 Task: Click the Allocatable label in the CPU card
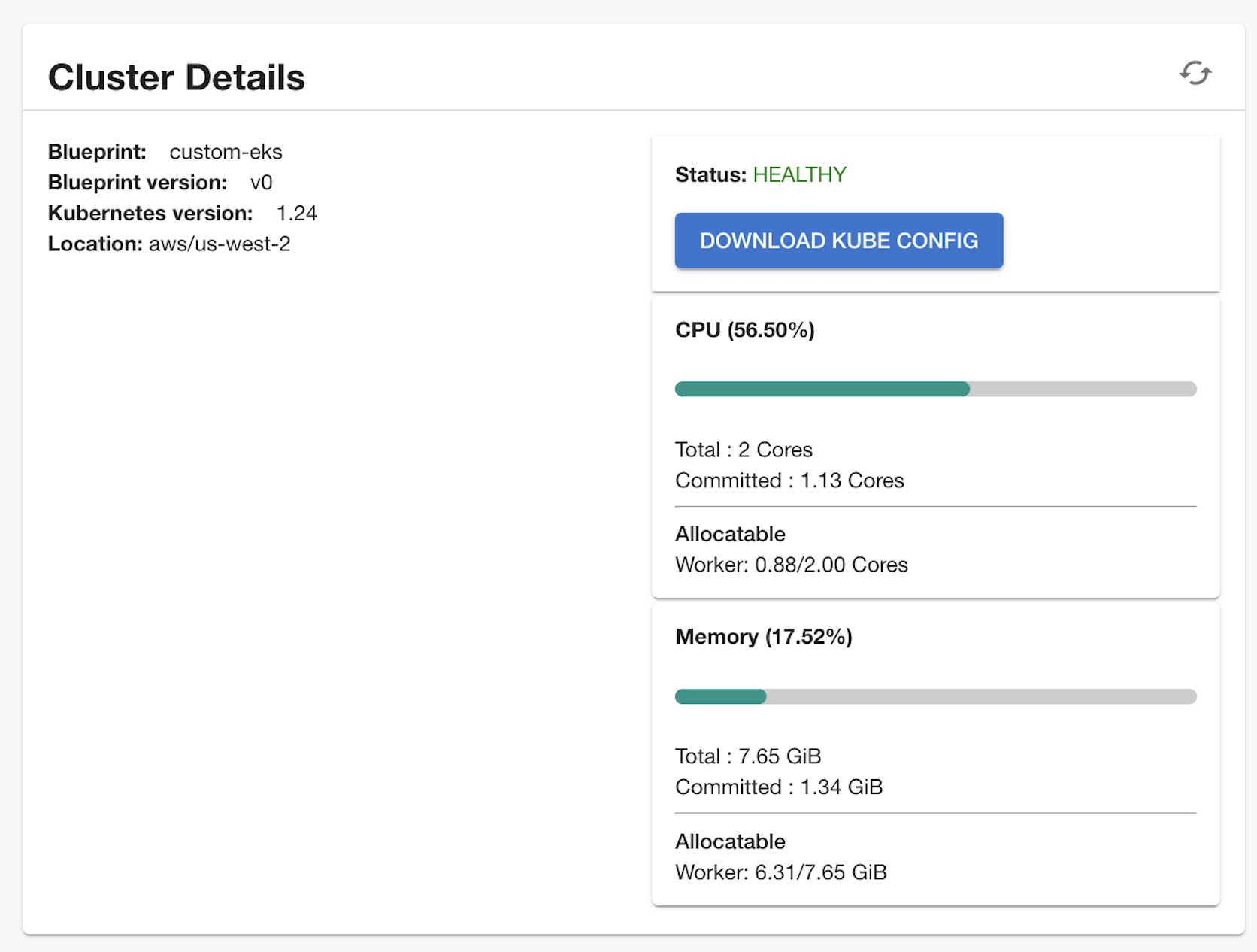pos(730,534)
